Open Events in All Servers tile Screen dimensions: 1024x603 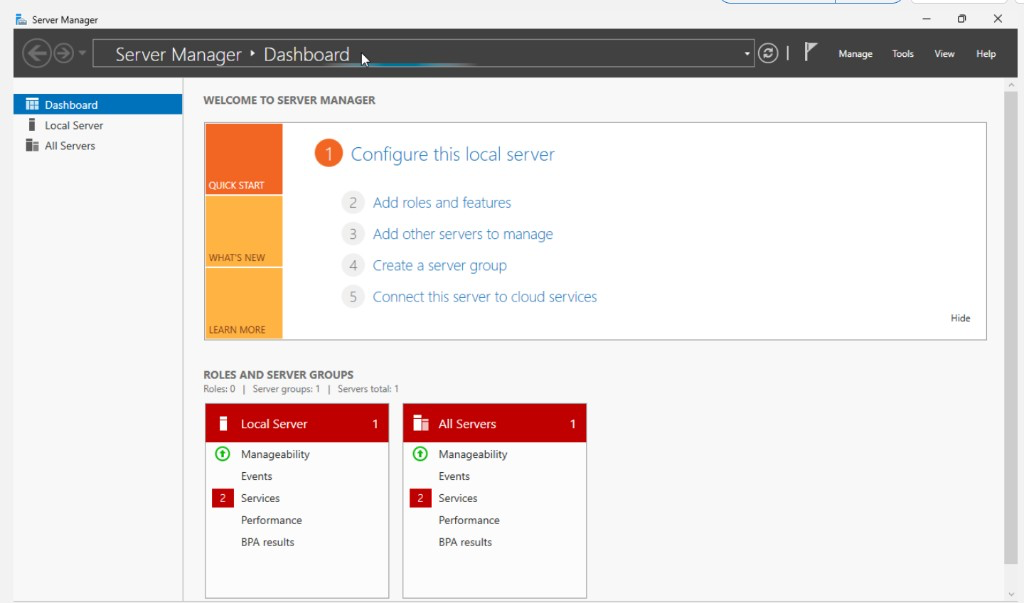tap(454, 476)
